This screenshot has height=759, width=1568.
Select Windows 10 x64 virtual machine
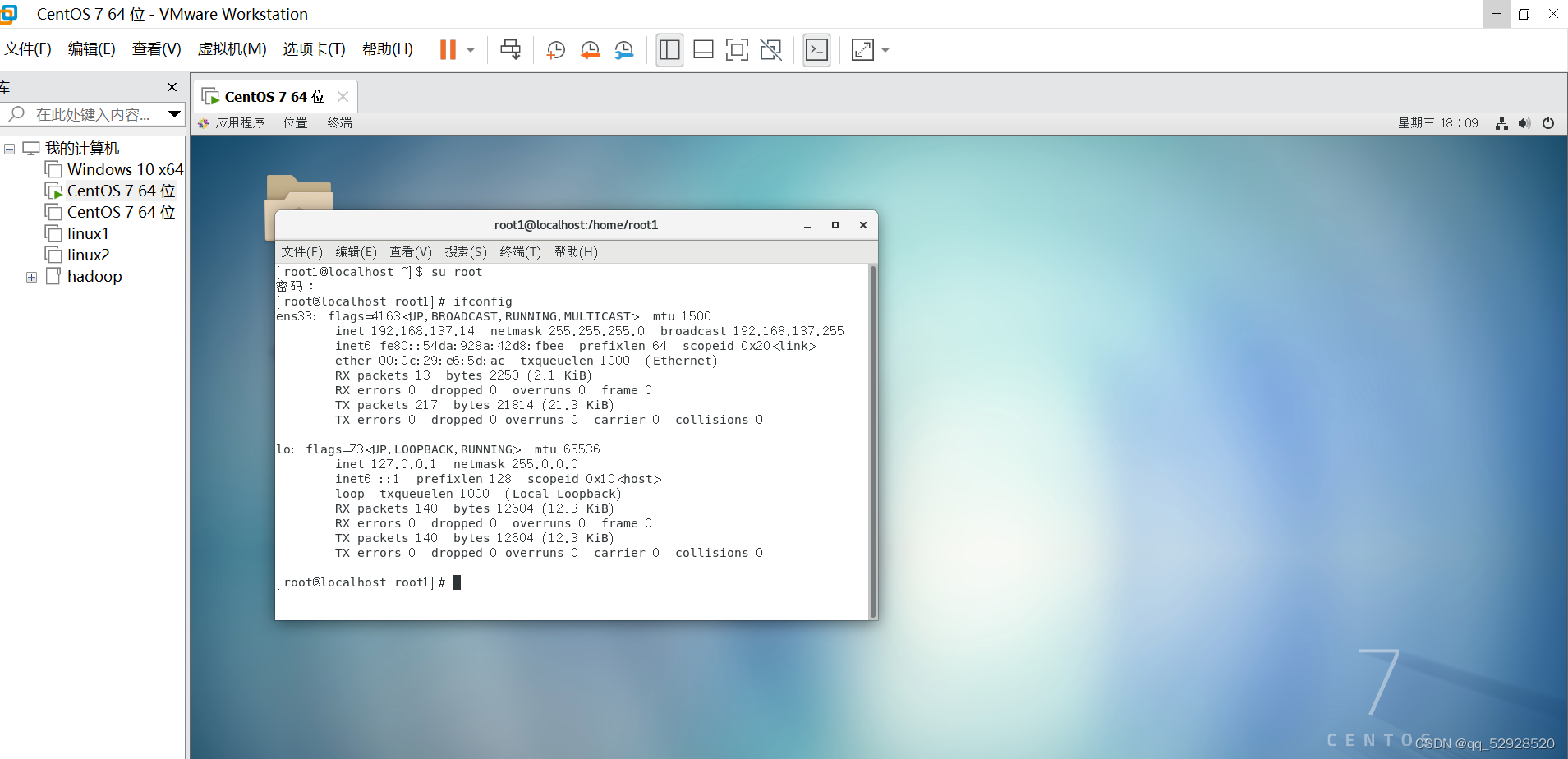coord(125,170)
